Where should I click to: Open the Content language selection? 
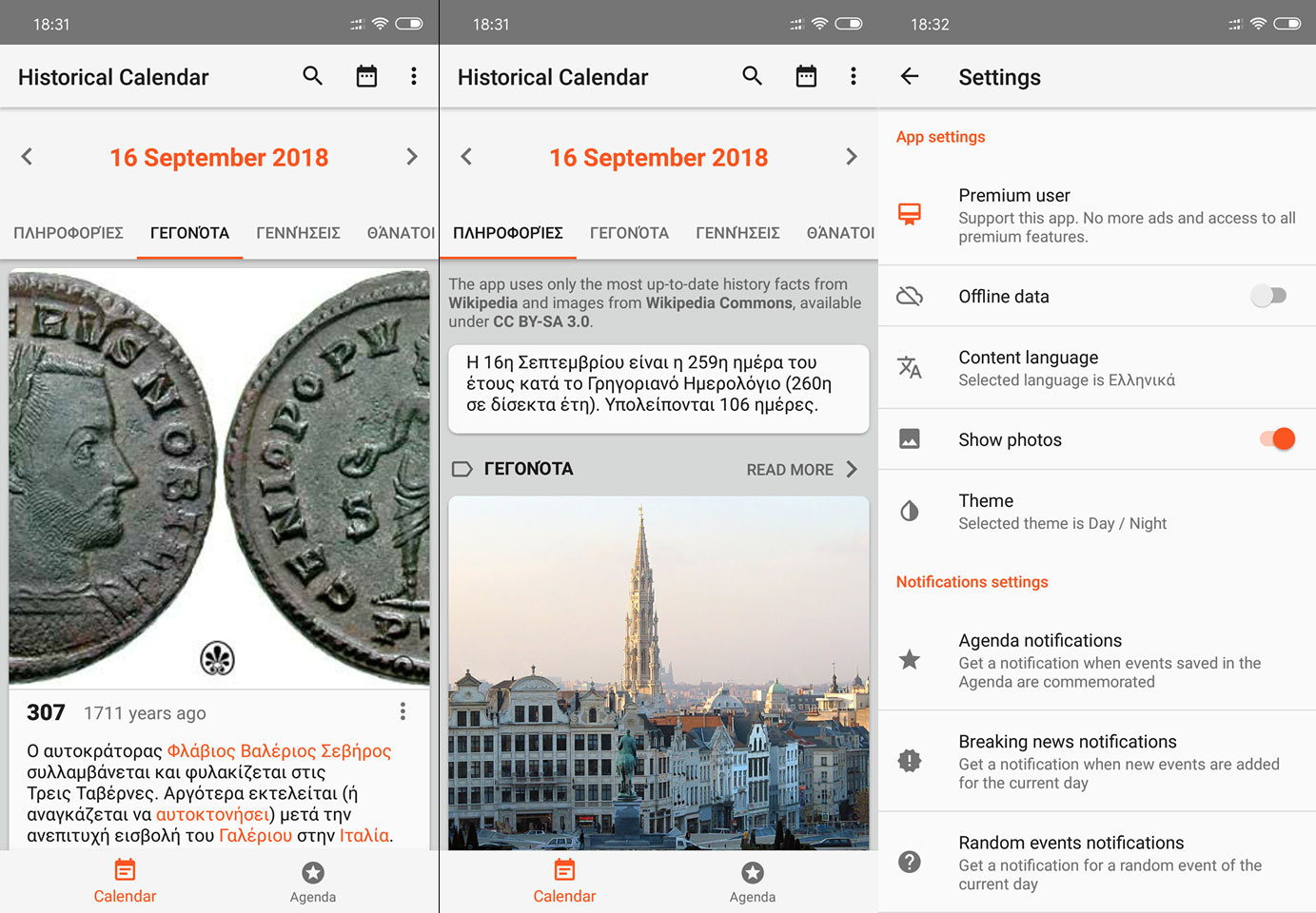(1096, 368)
